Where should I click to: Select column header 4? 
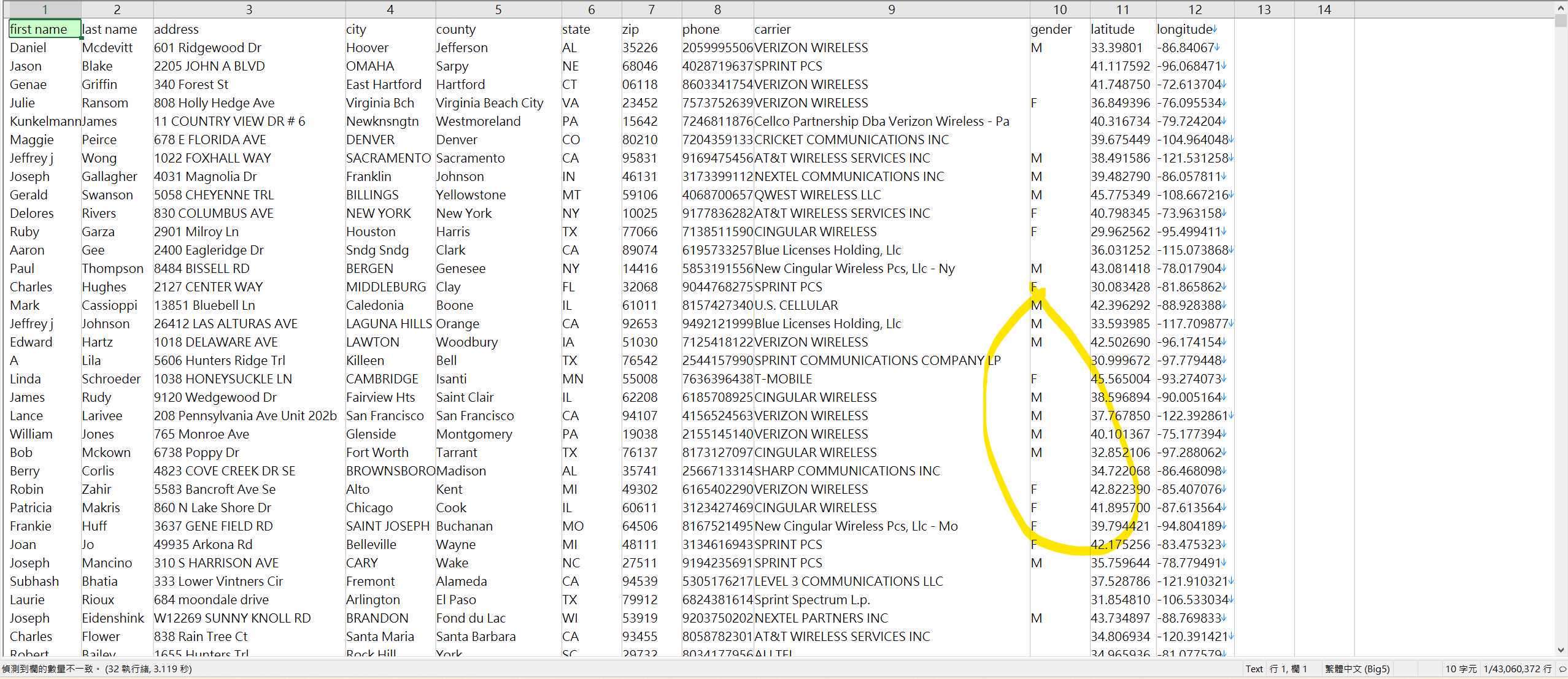point(390,9)
